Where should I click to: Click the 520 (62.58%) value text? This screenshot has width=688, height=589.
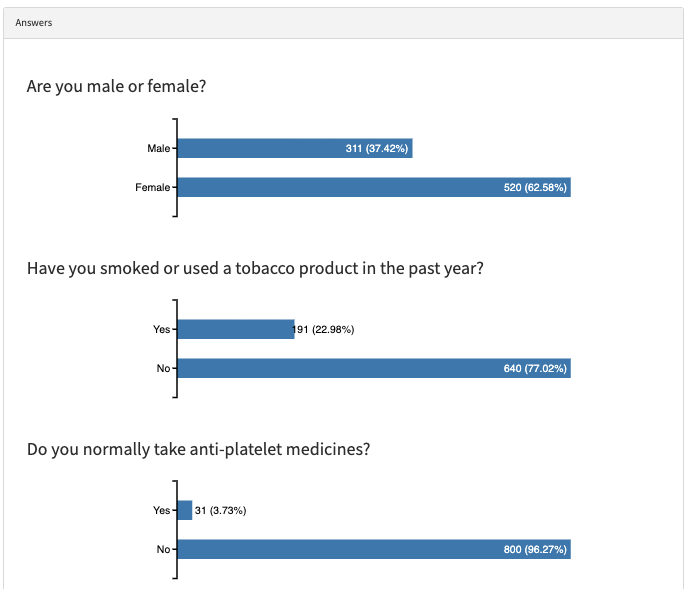pos(535,187)
